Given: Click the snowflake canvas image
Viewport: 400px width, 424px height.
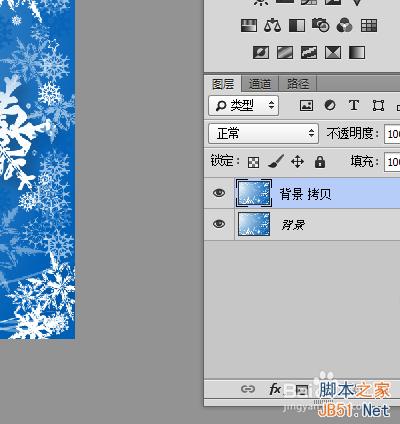Looking at the screenshot, I should (37, 170).
